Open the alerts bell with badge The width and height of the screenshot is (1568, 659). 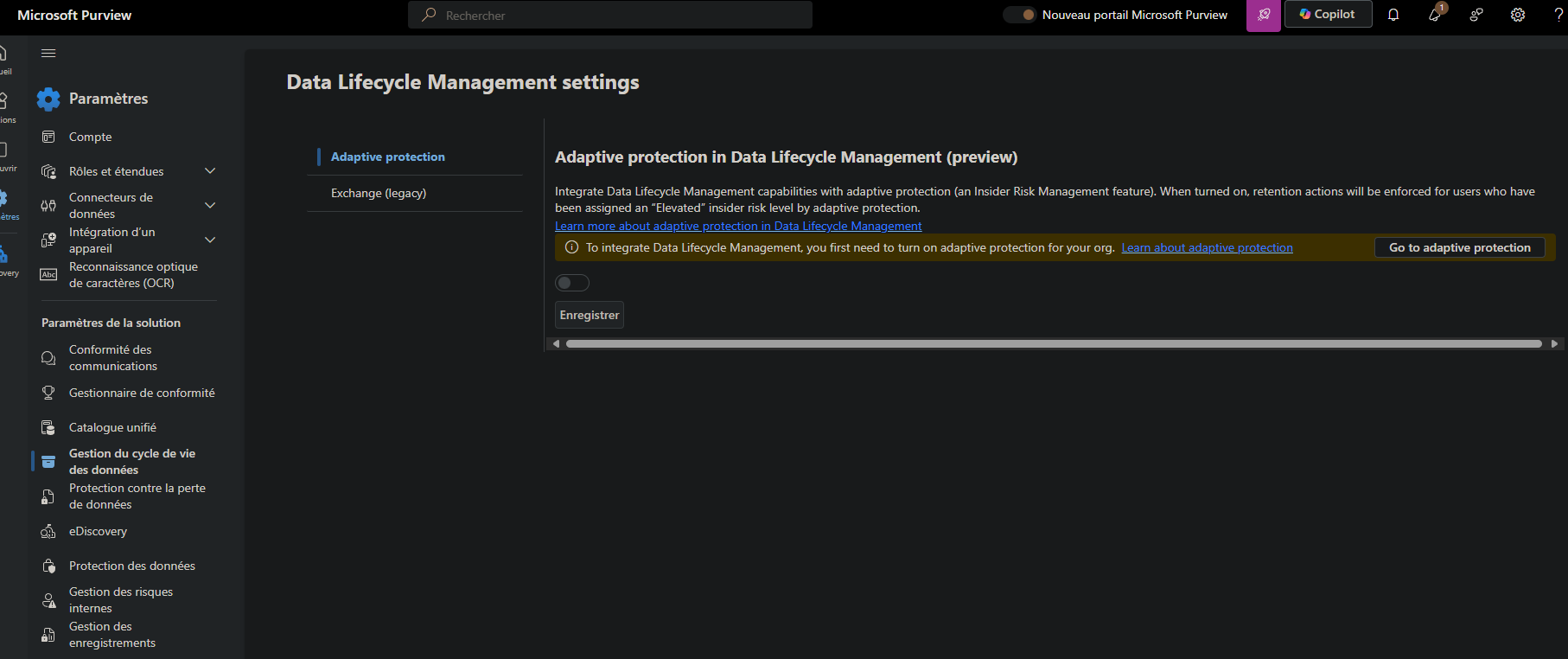(1435, 14)
